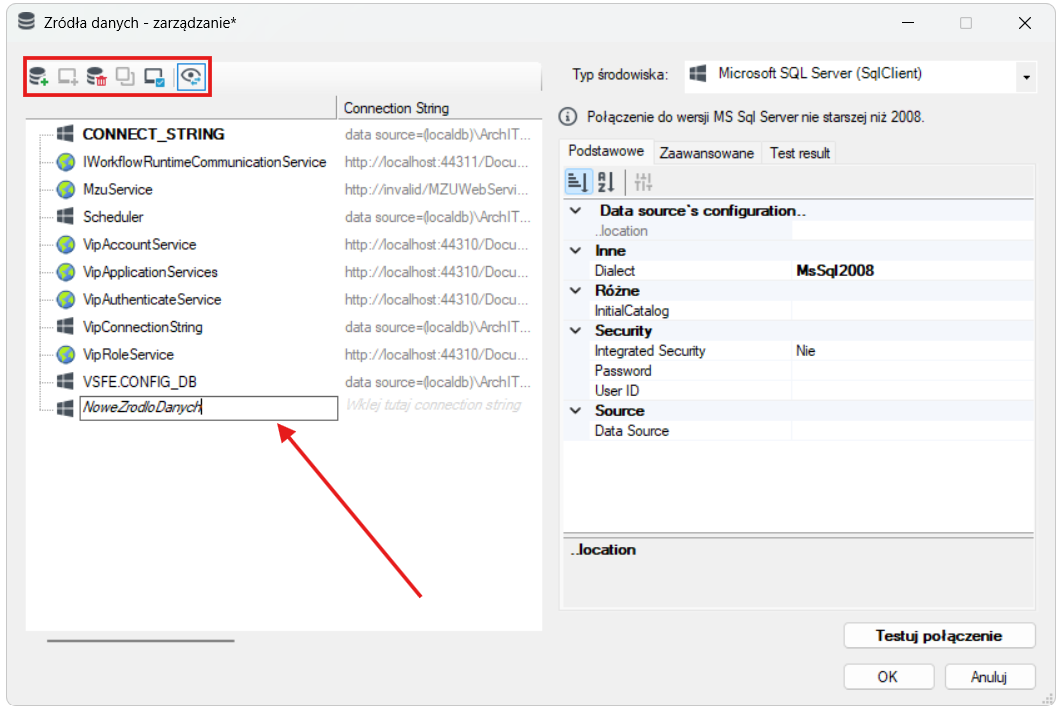This screenshot has height=707, width=1060.
Task: Click the monitor-with-checkmark toolbar icon
Action: coord(154,76)
